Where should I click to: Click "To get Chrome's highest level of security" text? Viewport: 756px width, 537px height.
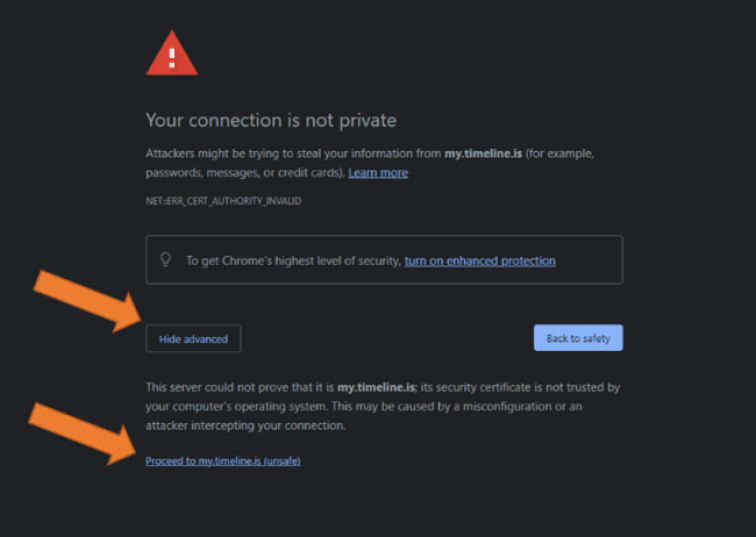293,261
